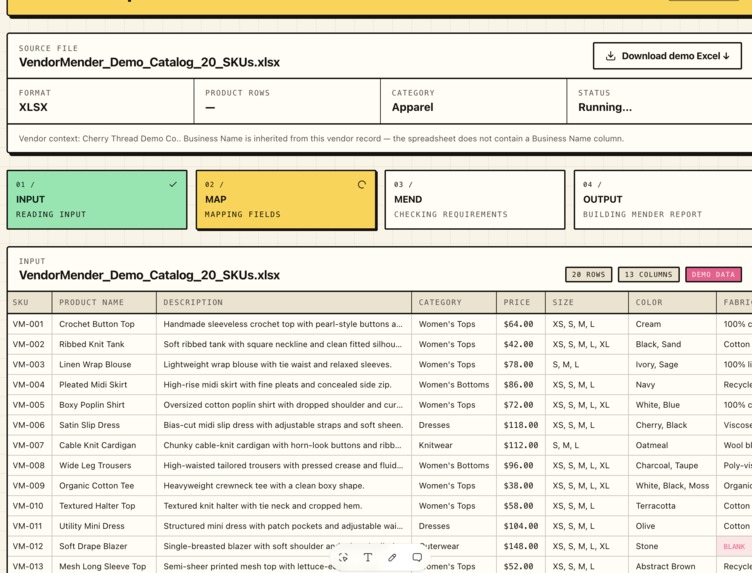752x573 pixels.
Task: Click the Textured Halter Top product name
Action: pyautogui.click(x=97, y=505)
